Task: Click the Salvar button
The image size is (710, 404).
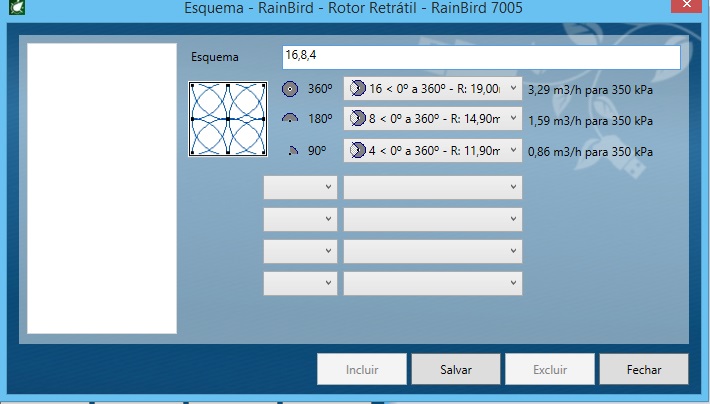Action: pos(455,369)
